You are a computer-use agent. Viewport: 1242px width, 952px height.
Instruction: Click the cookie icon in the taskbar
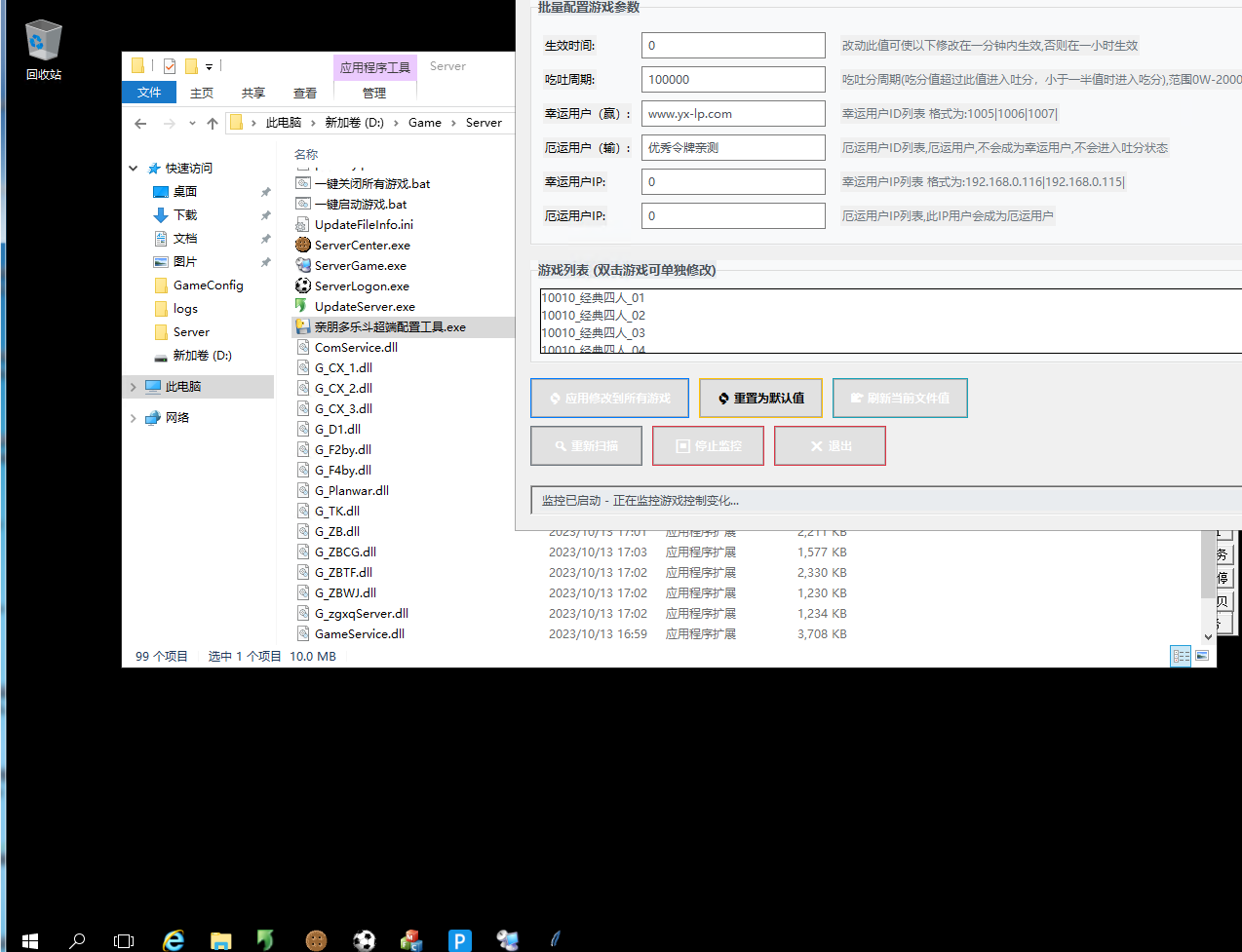(x=316, y=940)
